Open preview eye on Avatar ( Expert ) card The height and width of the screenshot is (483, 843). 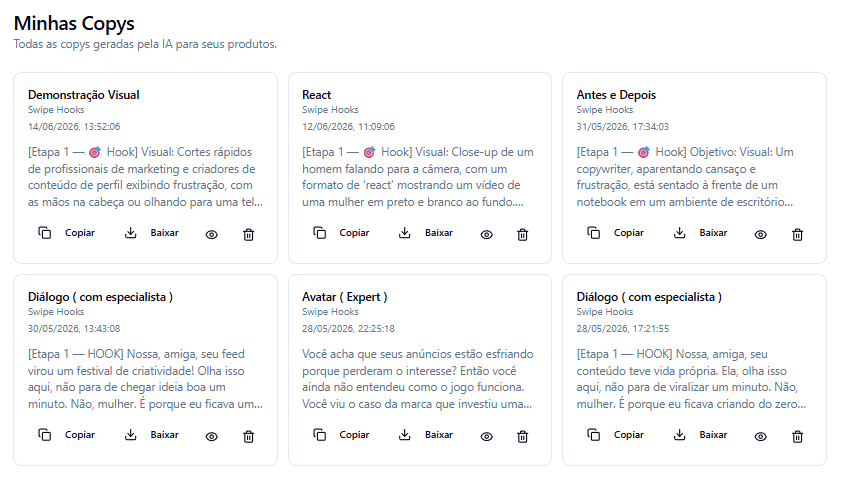tap(487, 436)
